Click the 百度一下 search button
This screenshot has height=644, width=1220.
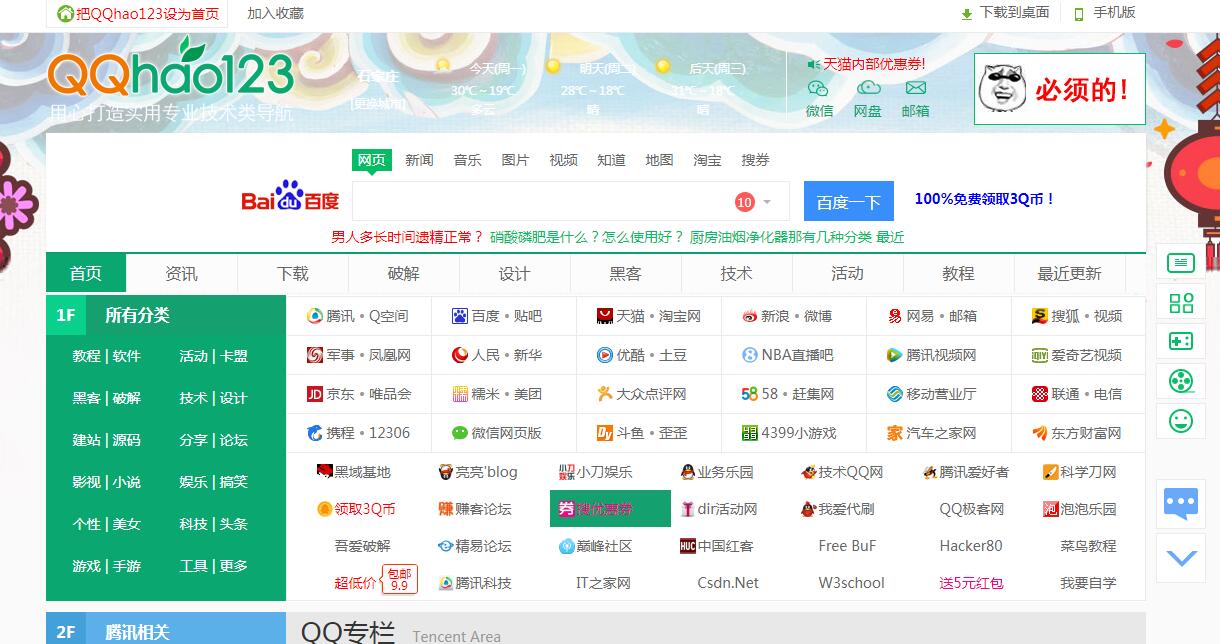click(x=849, y=201)
